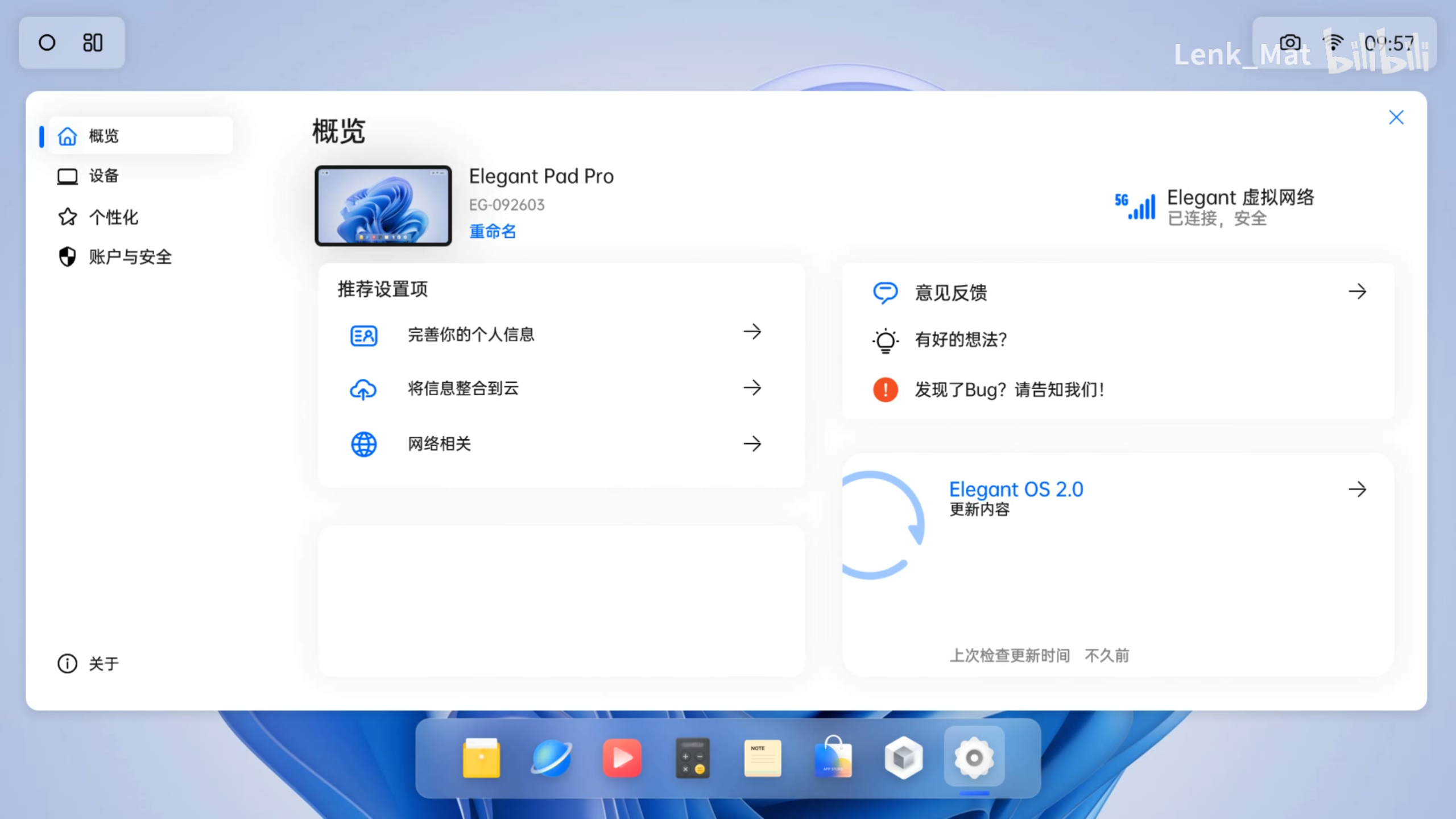Click 更新内容 under Elegant OS 2.0
The height and width of the screenshot is (819, 1456).
[x=979, y=509]
